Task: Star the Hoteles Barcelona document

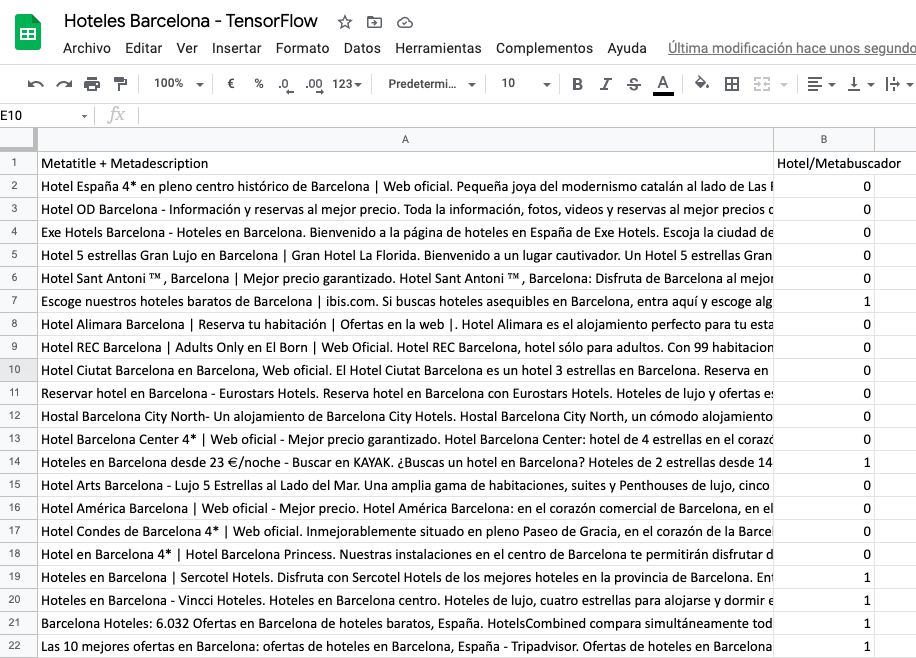Action: pyautogui.click(x=345, y=22)
